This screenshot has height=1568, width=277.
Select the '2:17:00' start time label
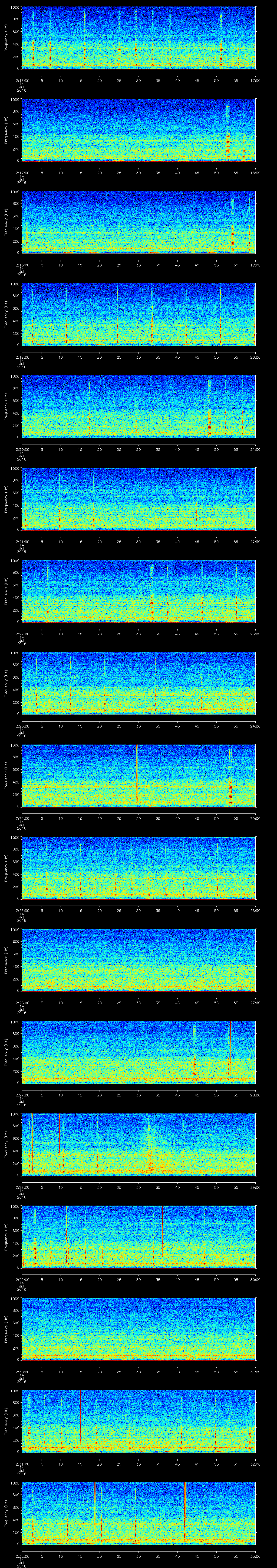point(22,173)
